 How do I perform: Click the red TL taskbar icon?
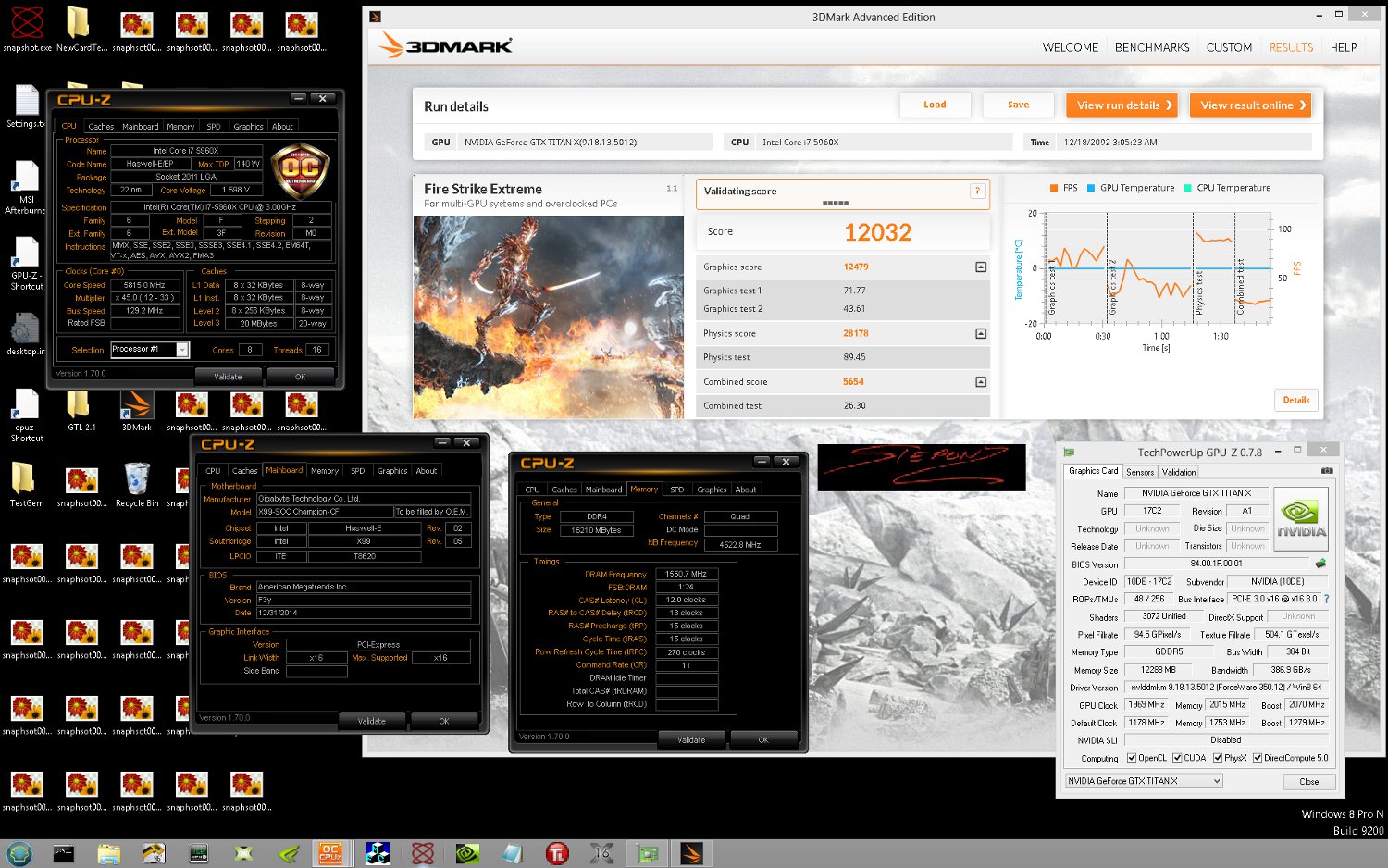557,853
